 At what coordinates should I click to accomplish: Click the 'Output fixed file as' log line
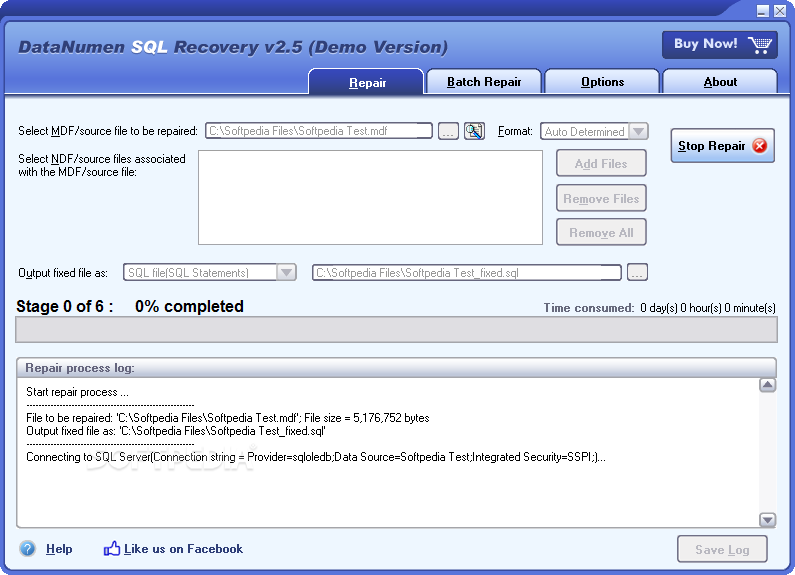point(175,431)
